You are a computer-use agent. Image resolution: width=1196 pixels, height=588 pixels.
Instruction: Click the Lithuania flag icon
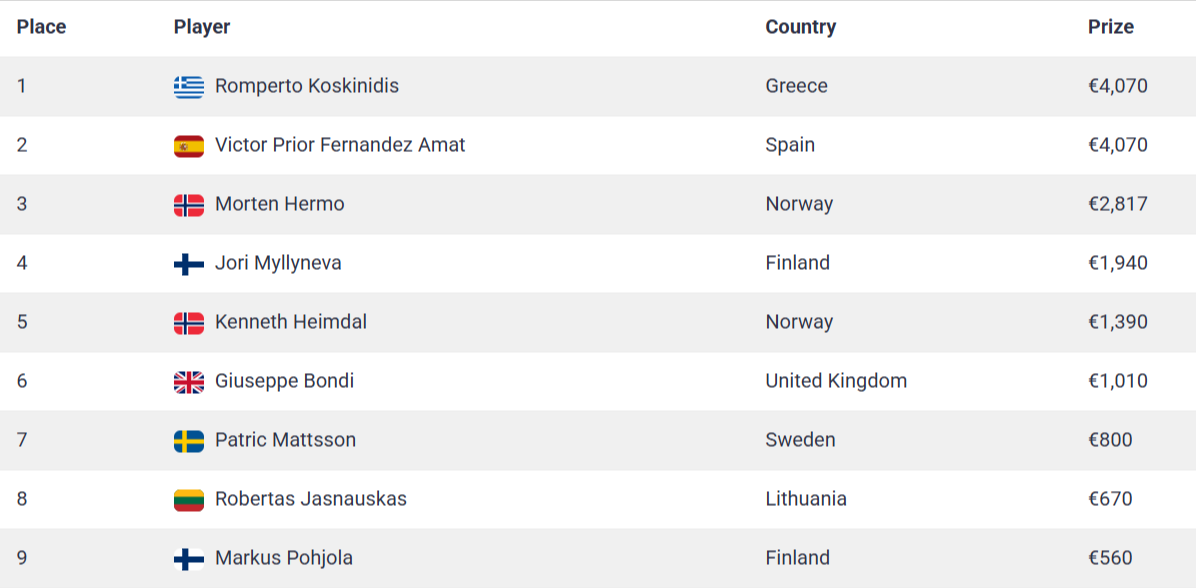pos(188,500)
